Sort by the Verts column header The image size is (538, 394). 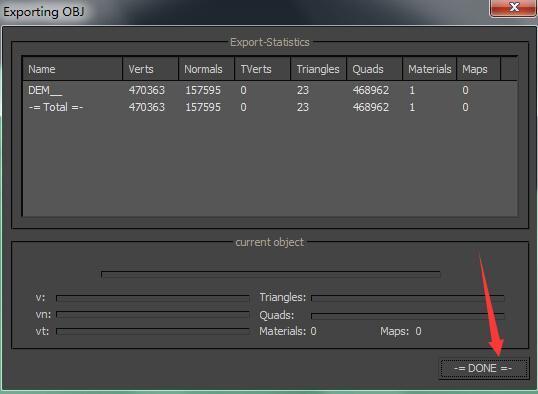coord(150,69)
